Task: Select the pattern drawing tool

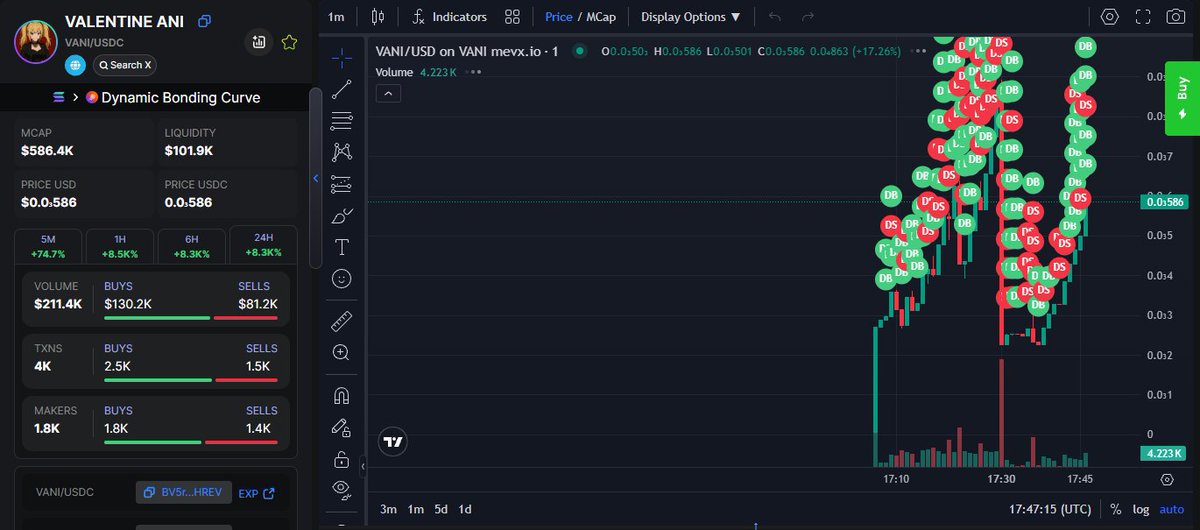Action: 342,152
